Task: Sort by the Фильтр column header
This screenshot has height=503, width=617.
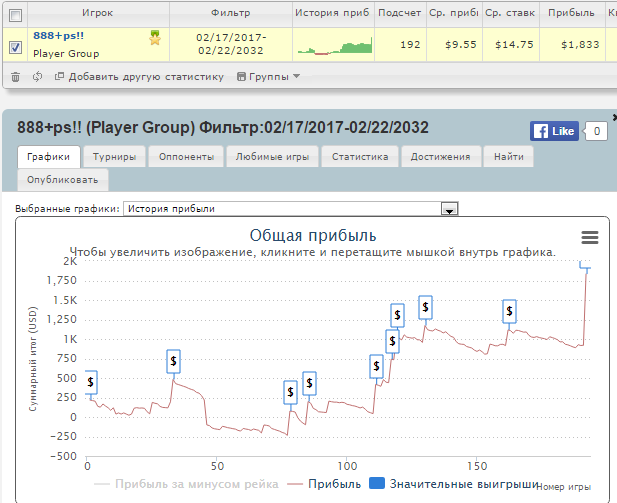Action: click(x=231, y=14)
